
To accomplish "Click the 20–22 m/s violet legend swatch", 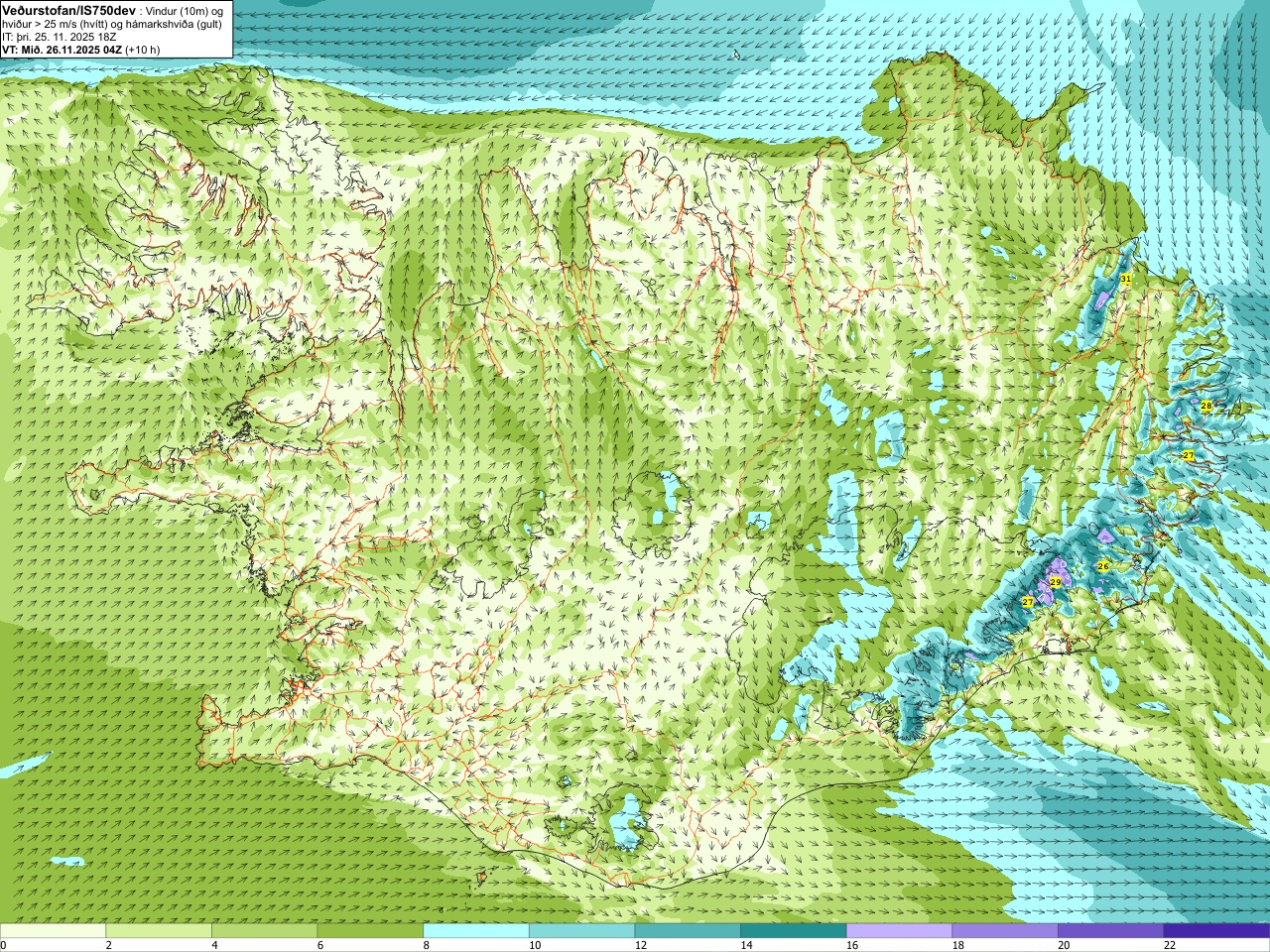I will [x=1111, y=931].
